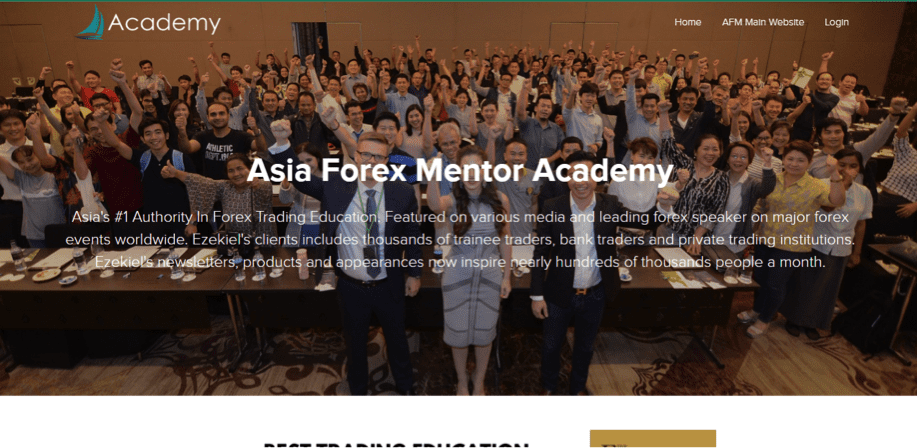
Task: Click the sentence about Ezekiel's newsletters
Action: pyautogui.click(x=460, y=262)
